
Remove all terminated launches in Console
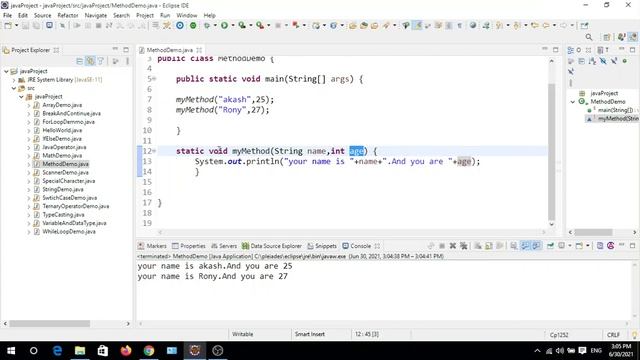point(463,246)
